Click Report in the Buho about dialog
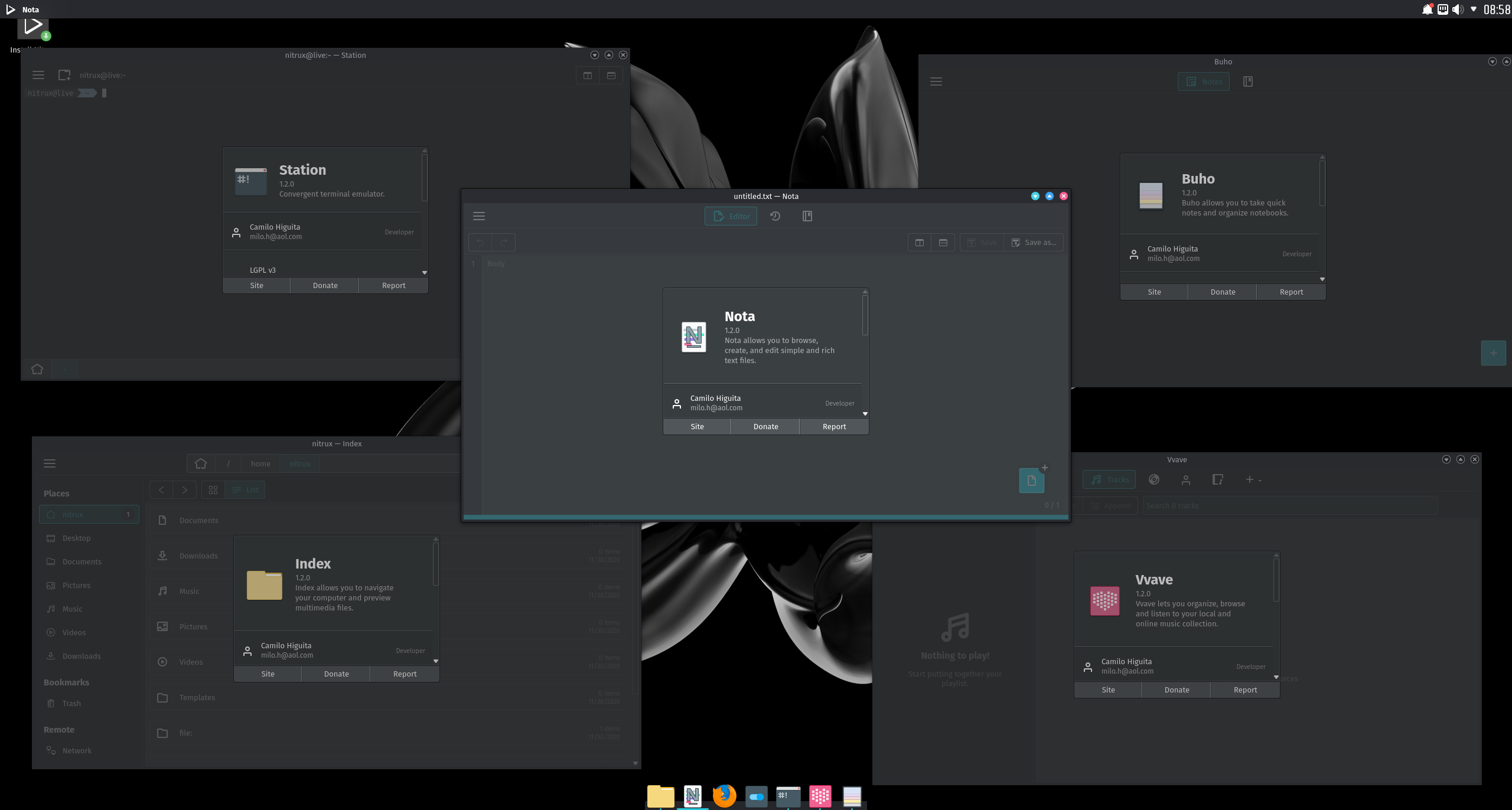1512x810 pixels. tap(1291, 292)
